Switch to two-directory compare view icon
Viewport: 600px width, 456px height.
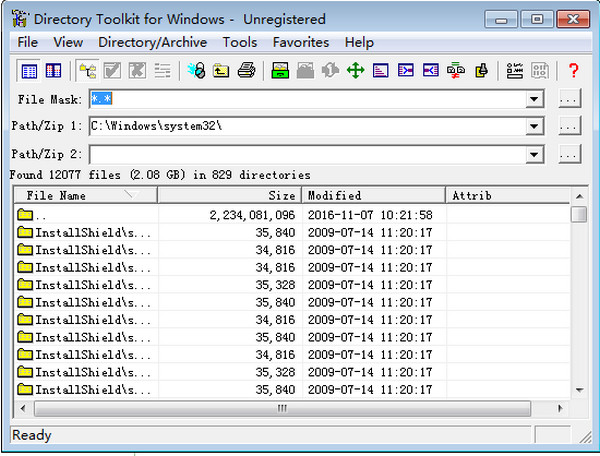[x=53, y=71]
